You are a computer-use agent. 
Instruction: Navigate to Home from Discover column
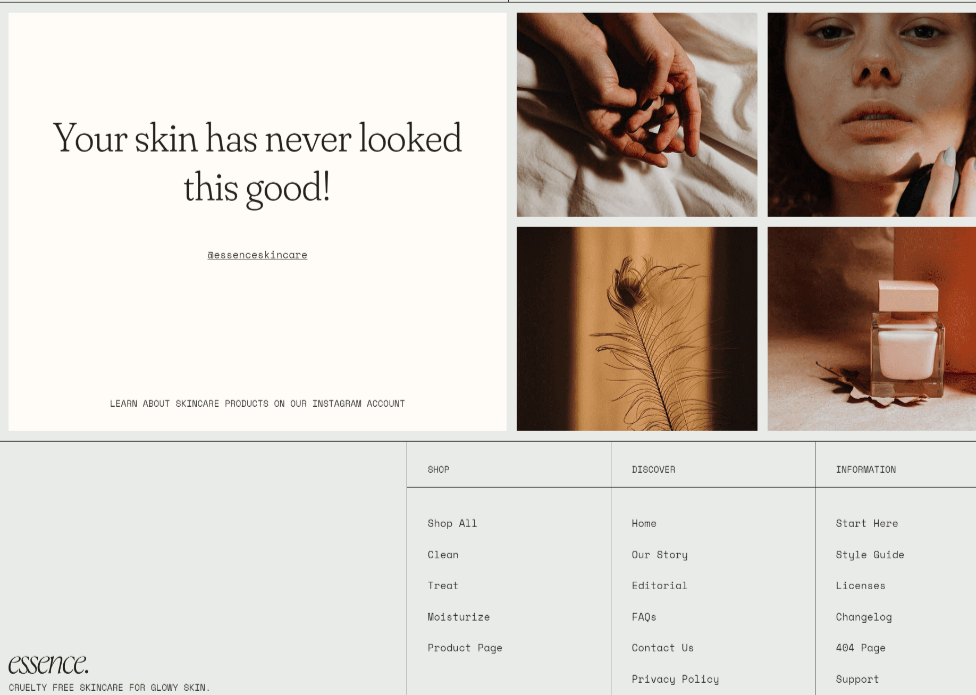click(644, 523)
